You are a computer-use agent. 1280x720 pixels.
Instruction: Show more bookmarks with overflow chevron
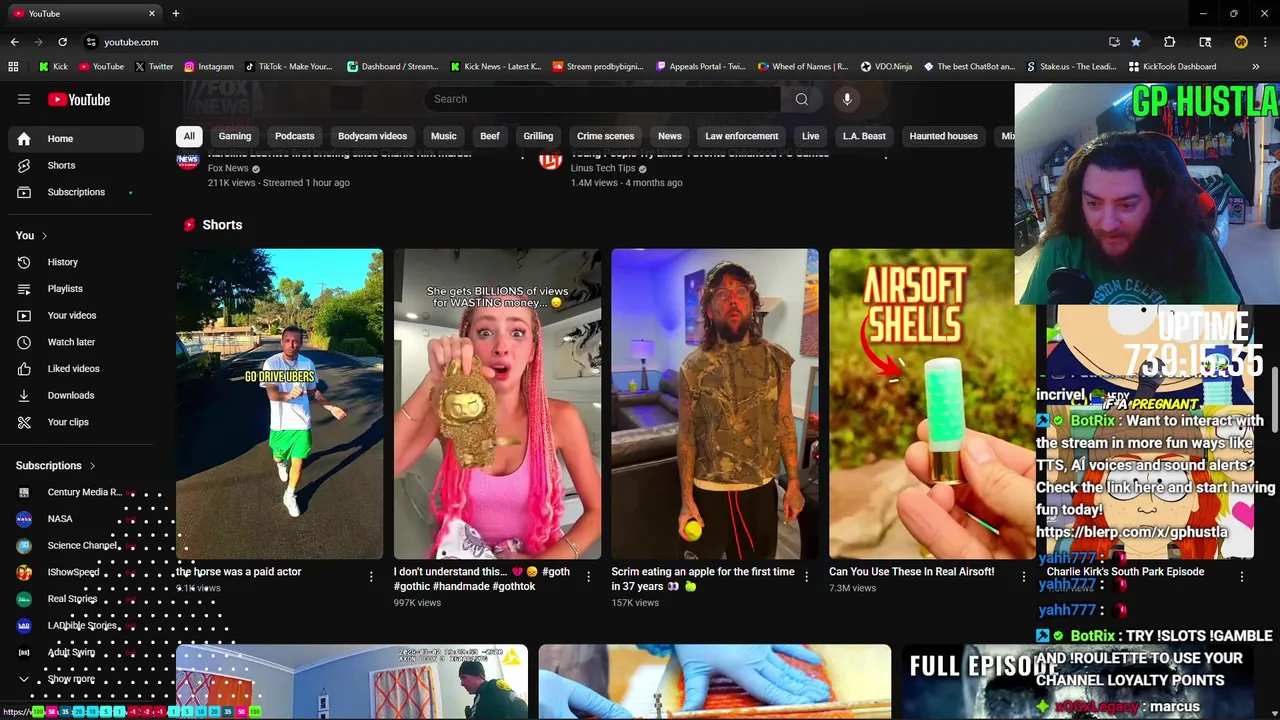tap(1255, 66)
